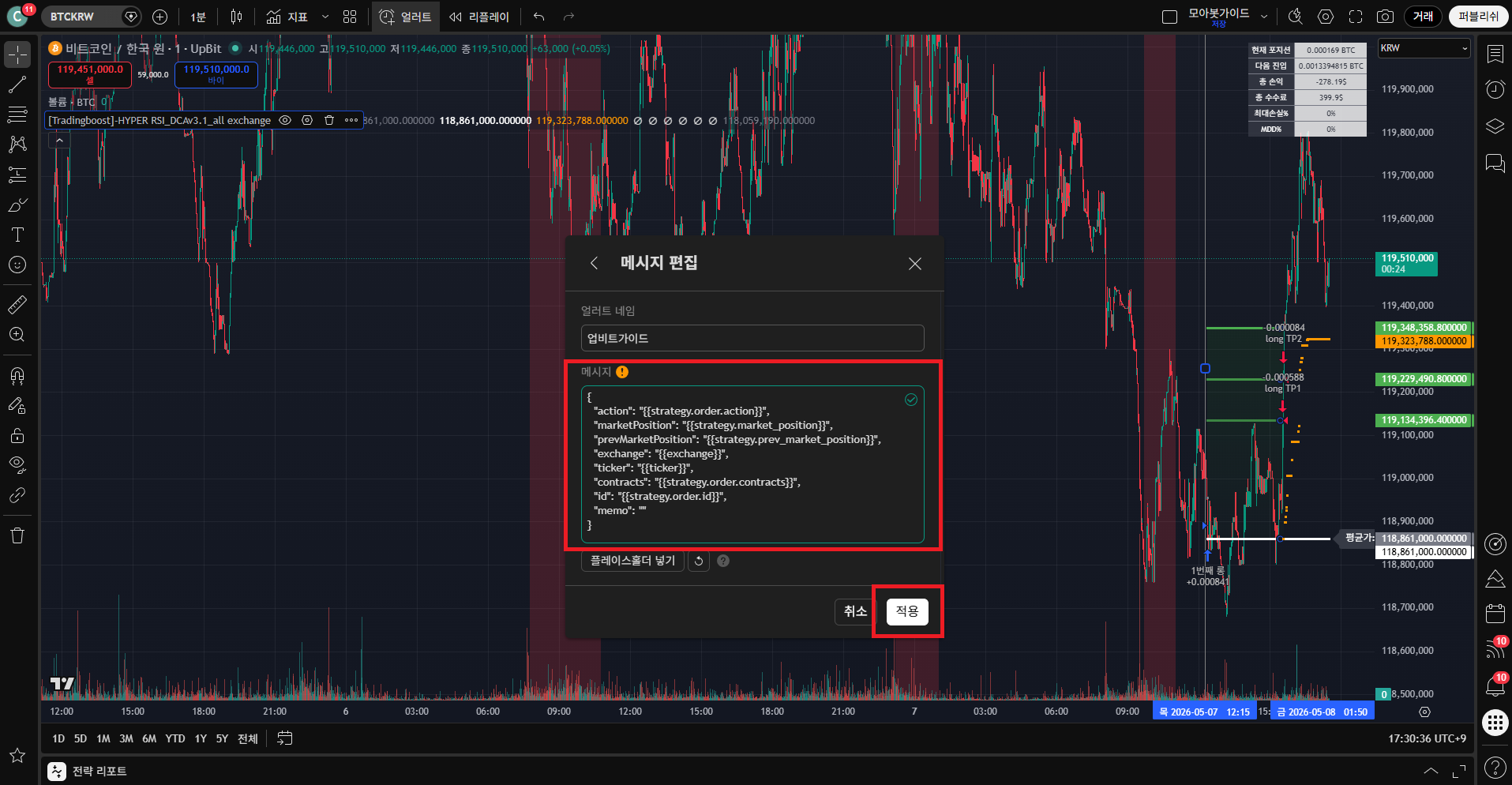Viewport: 1512px width, 785px height.
Task: Toggle strategy visibility eye icon
Action: point(285,120)
